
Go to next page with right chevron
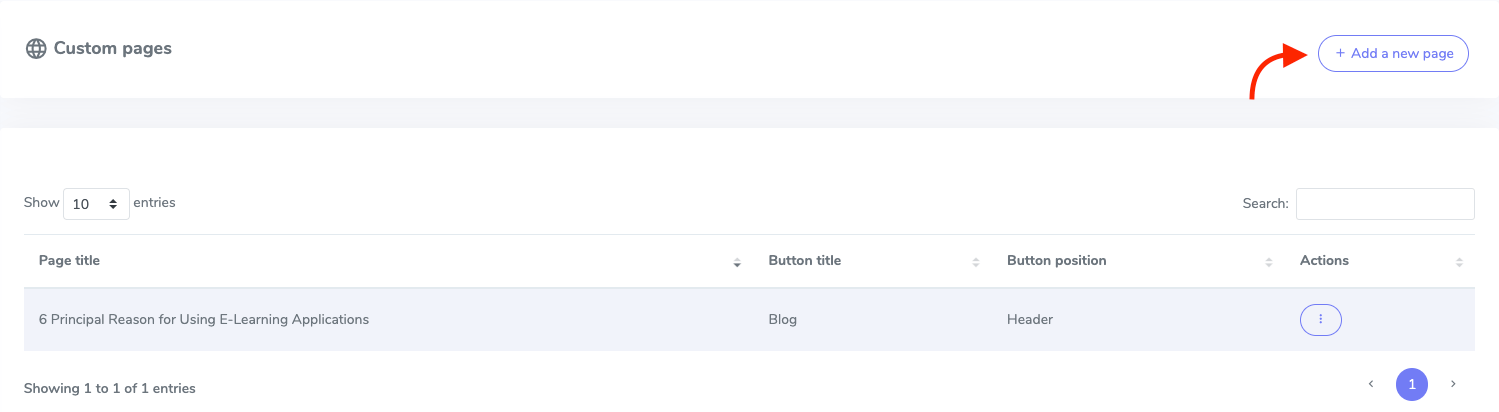point(1453,384)
